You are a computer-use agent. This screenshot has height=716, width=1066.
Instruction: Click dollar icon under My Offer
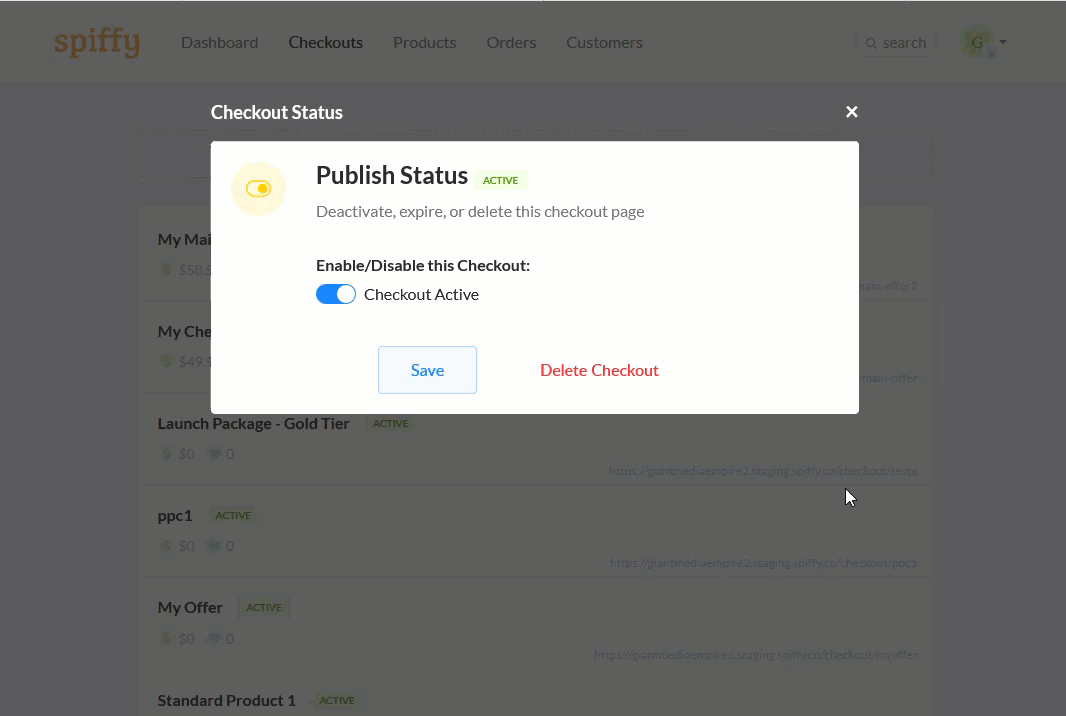pyautogui.click(x=167, y=638)
